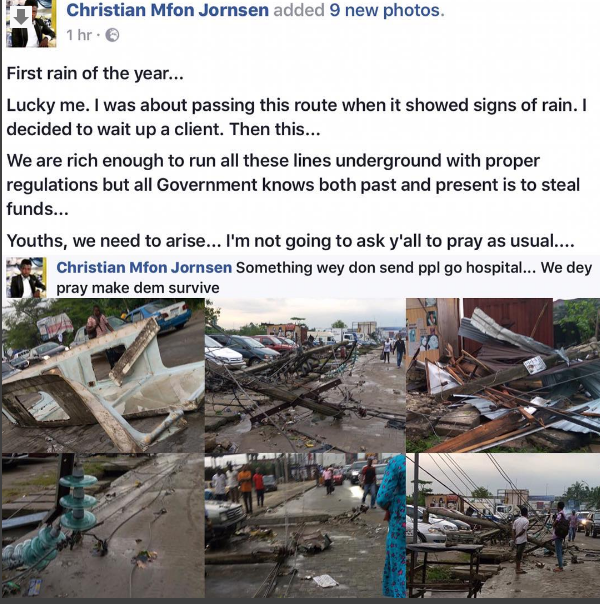This screenshot has height=604, width=600.
Task: Open photo of people walking past debris
Action: [x=305, y=525]
